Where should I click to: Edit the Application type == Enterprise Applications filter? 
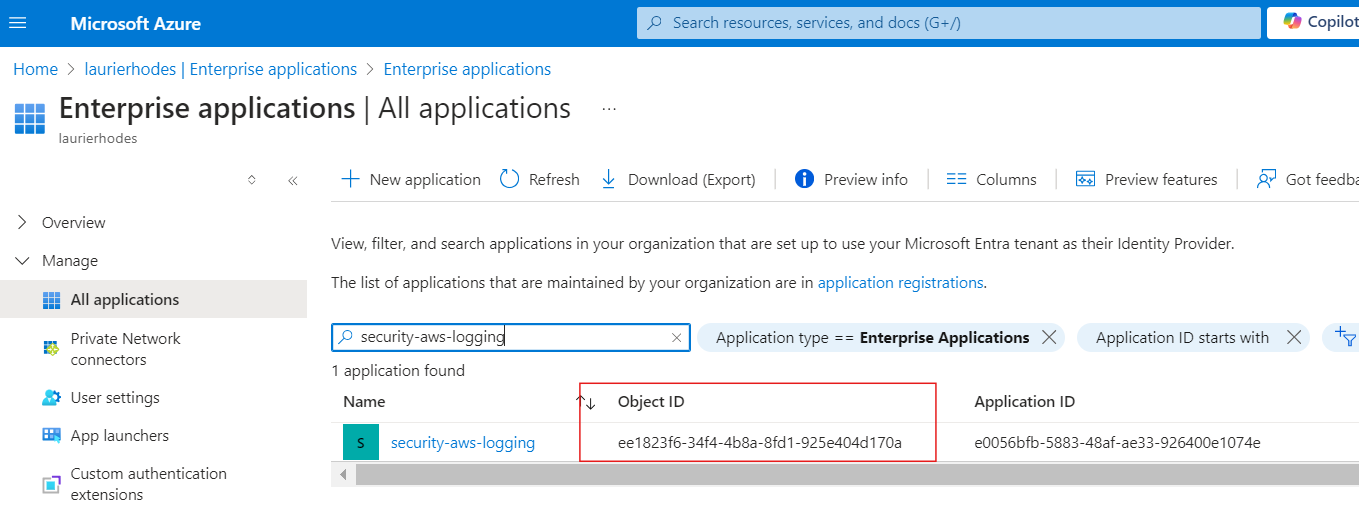coord(872,338)
